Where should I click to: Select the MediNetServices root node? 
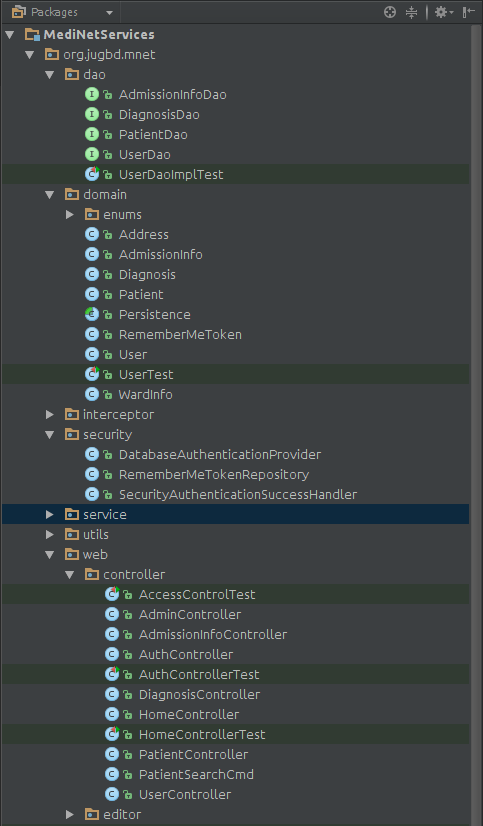pos(99,35)
